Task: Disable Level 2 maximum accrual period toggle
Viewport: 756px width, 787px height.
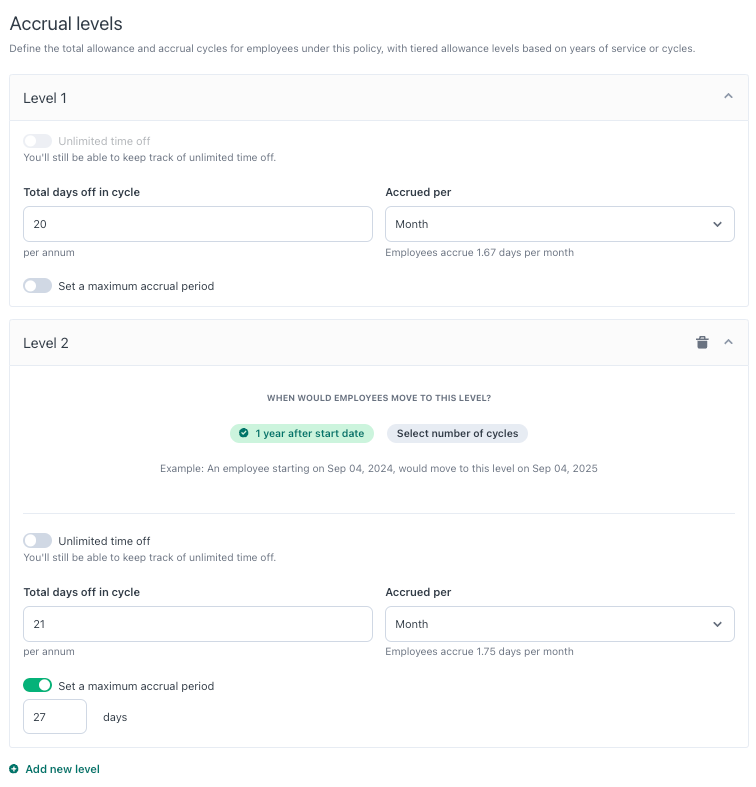Action: click(38, 685)
